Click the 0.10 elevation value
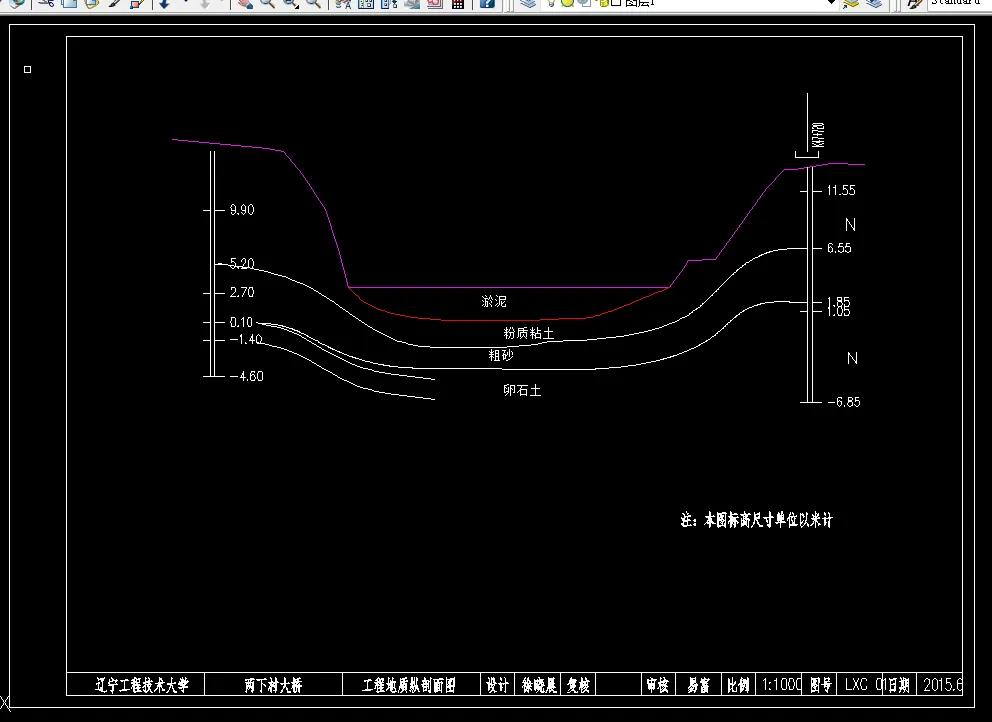 (x=241, y=322)
